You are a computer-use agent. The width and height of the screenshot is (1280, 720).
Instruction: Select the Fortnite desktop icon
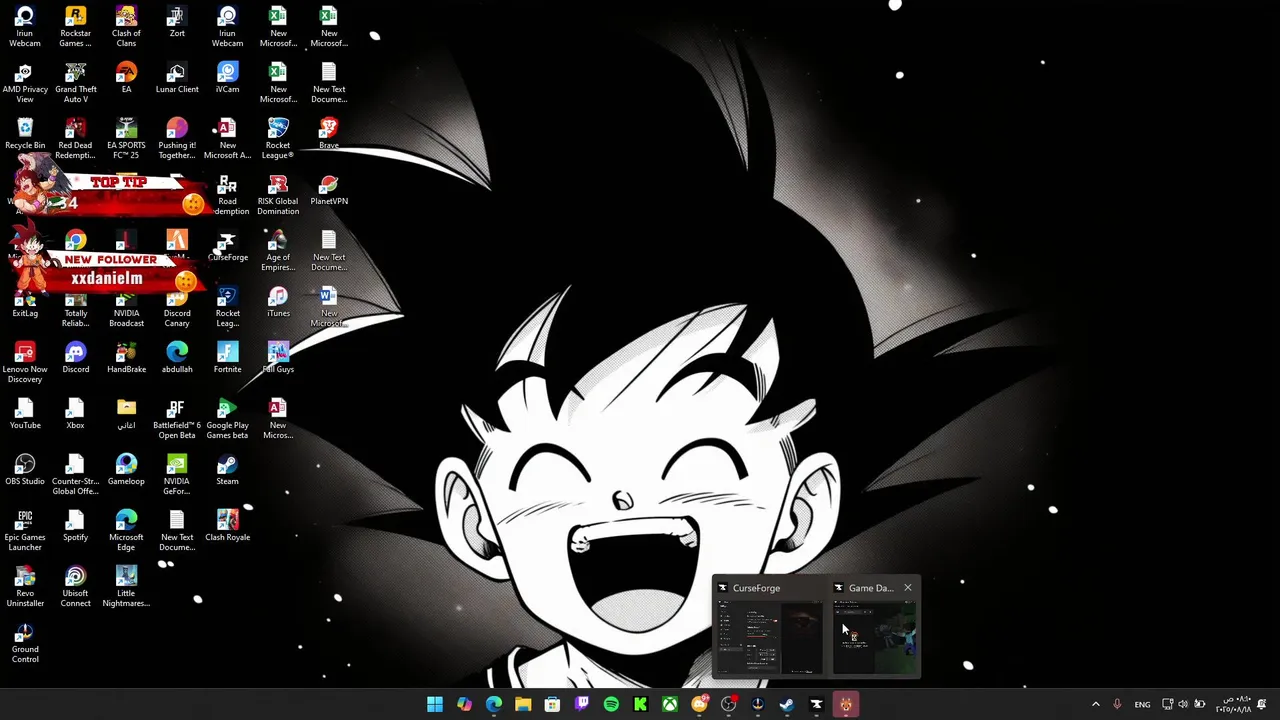point(227,358)
